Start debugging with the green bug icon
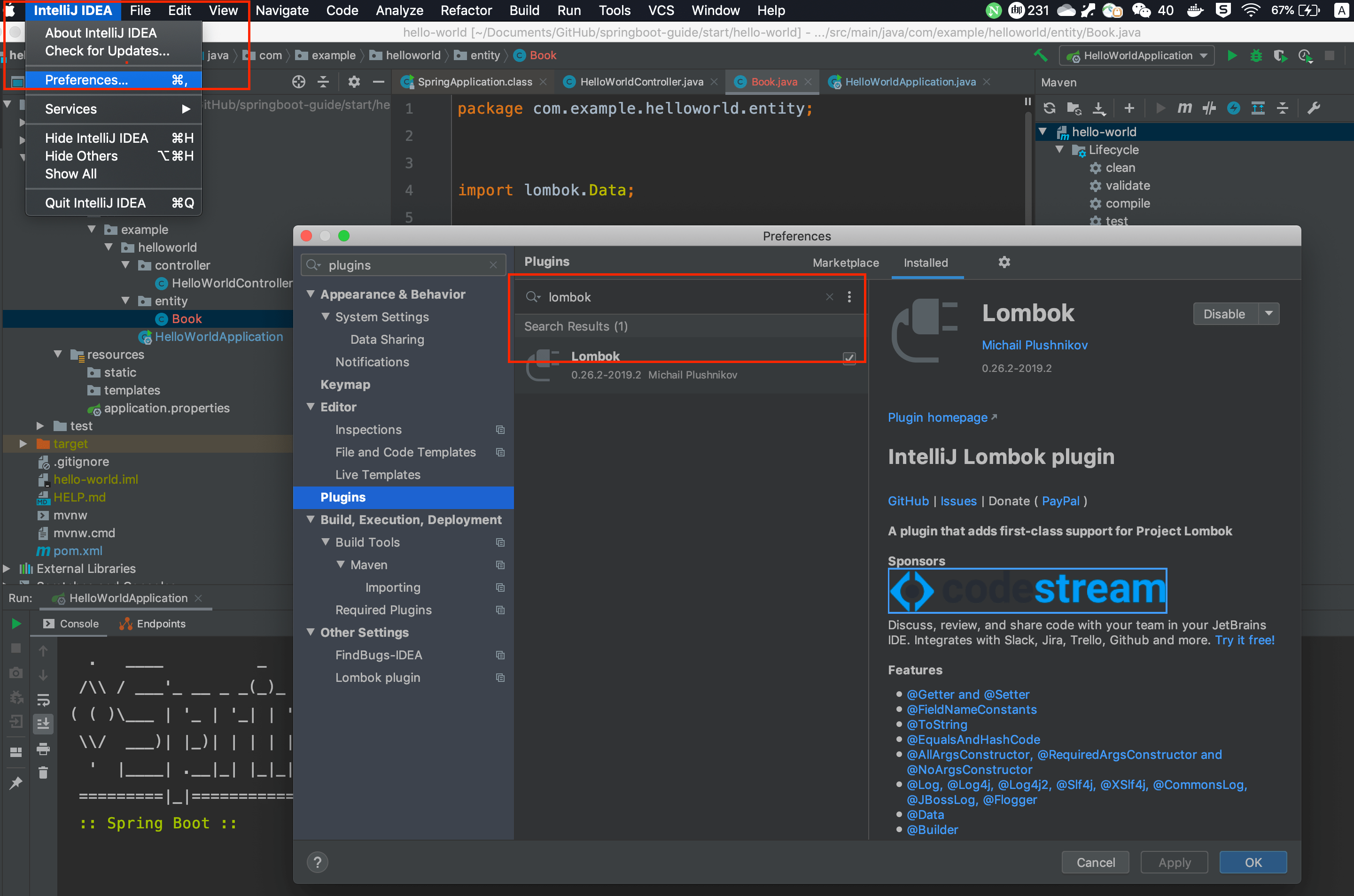 click(1256, 55)
